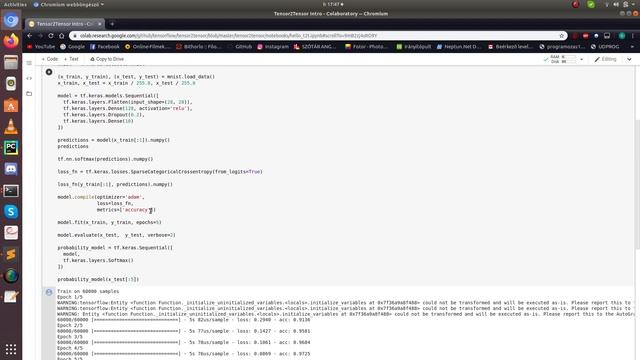Viewport: 640px width, 360px height.
Task: Open Discord from the dock
Action: 11,169
